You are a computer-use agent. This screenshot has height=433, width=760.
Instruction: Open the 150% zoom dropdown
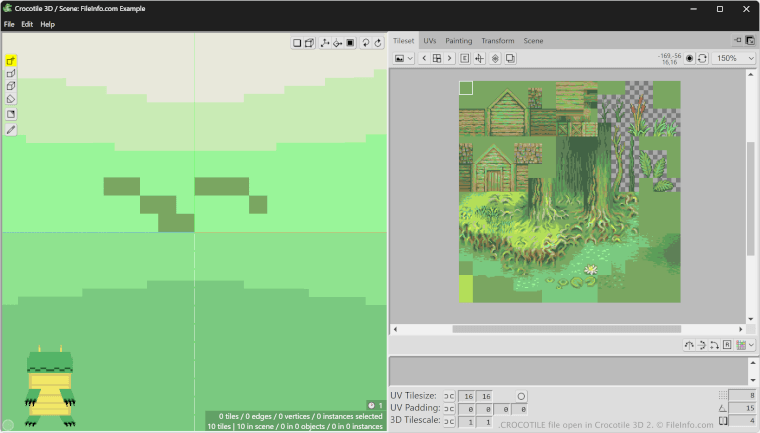click(733, 59)
